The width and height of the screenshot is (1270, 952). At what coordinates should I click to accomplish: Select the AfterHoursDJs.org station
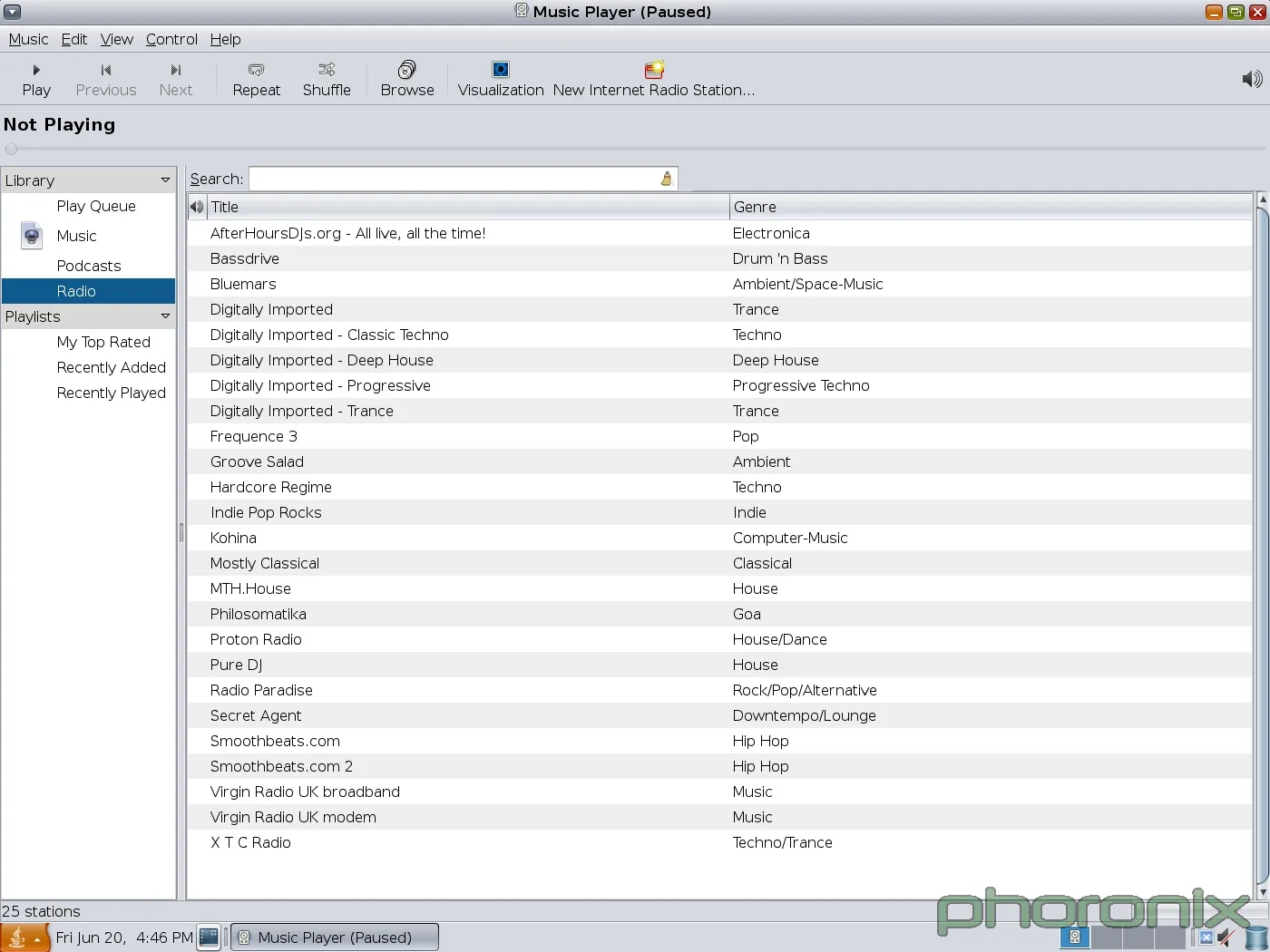(719, 233)
